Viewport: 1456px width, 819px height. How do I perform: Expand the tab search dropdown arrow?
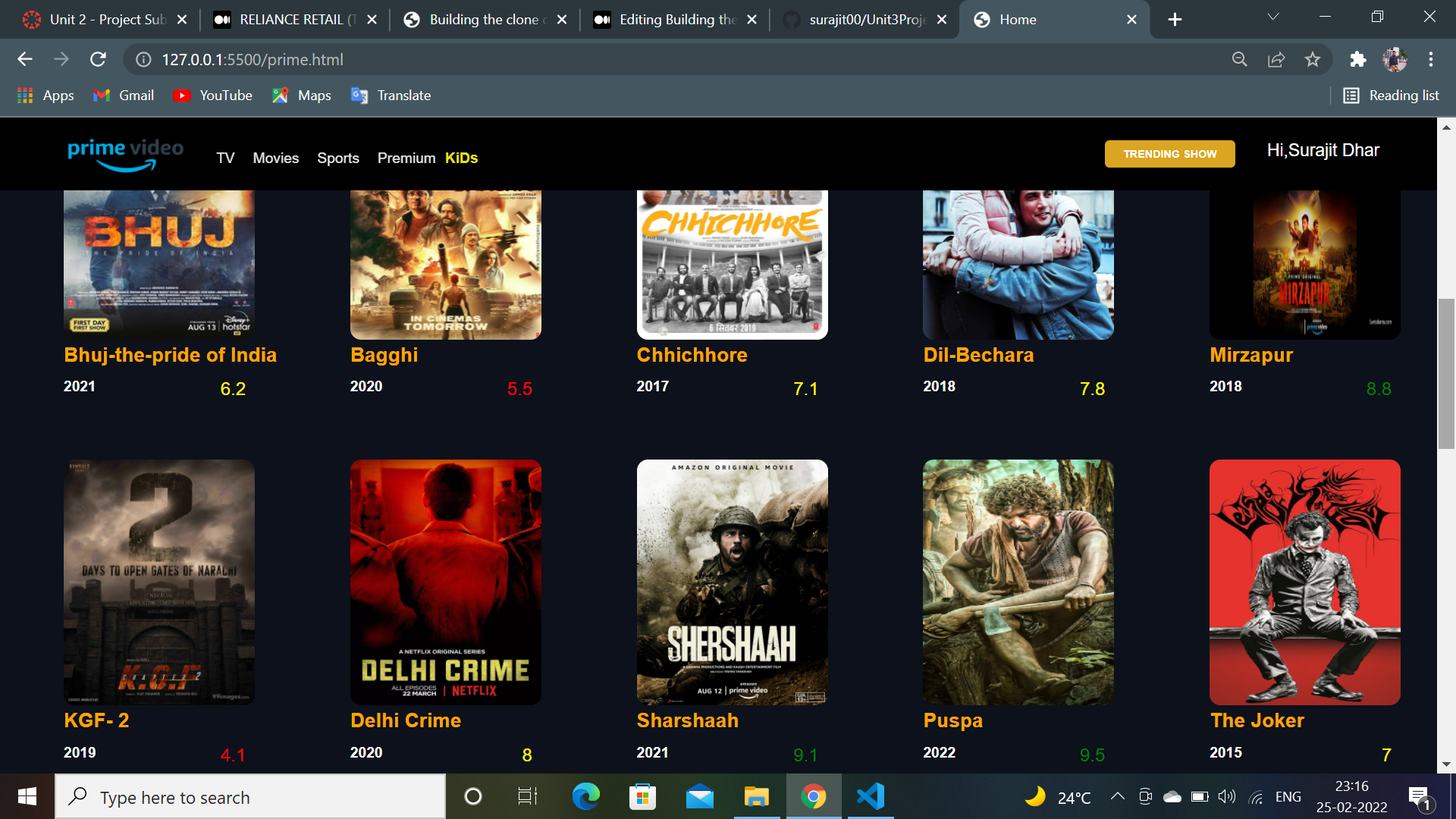[x=1273, y=17]
